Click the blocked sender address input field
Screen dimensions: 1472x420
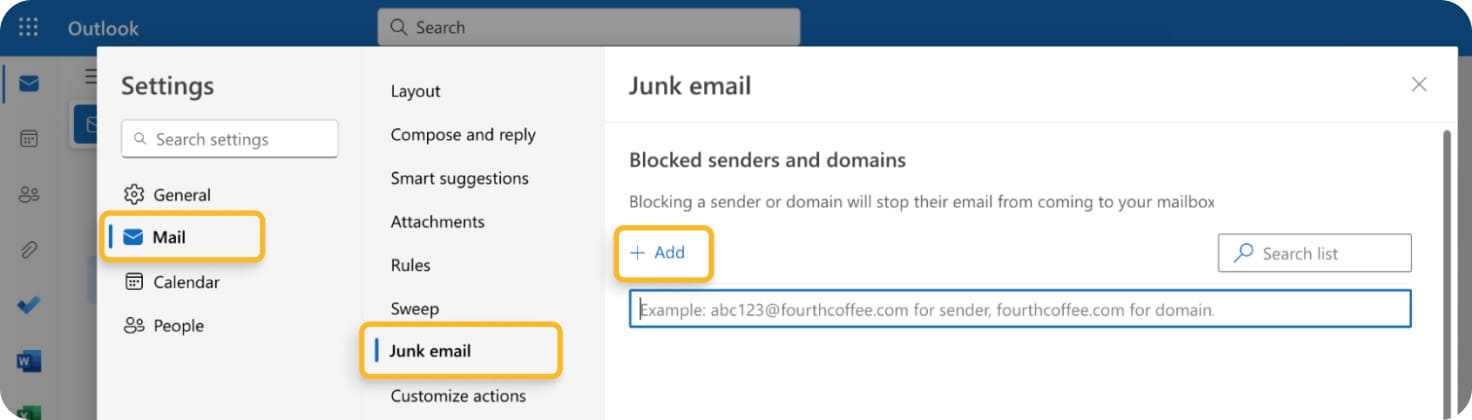click(x=1020, y=309)
